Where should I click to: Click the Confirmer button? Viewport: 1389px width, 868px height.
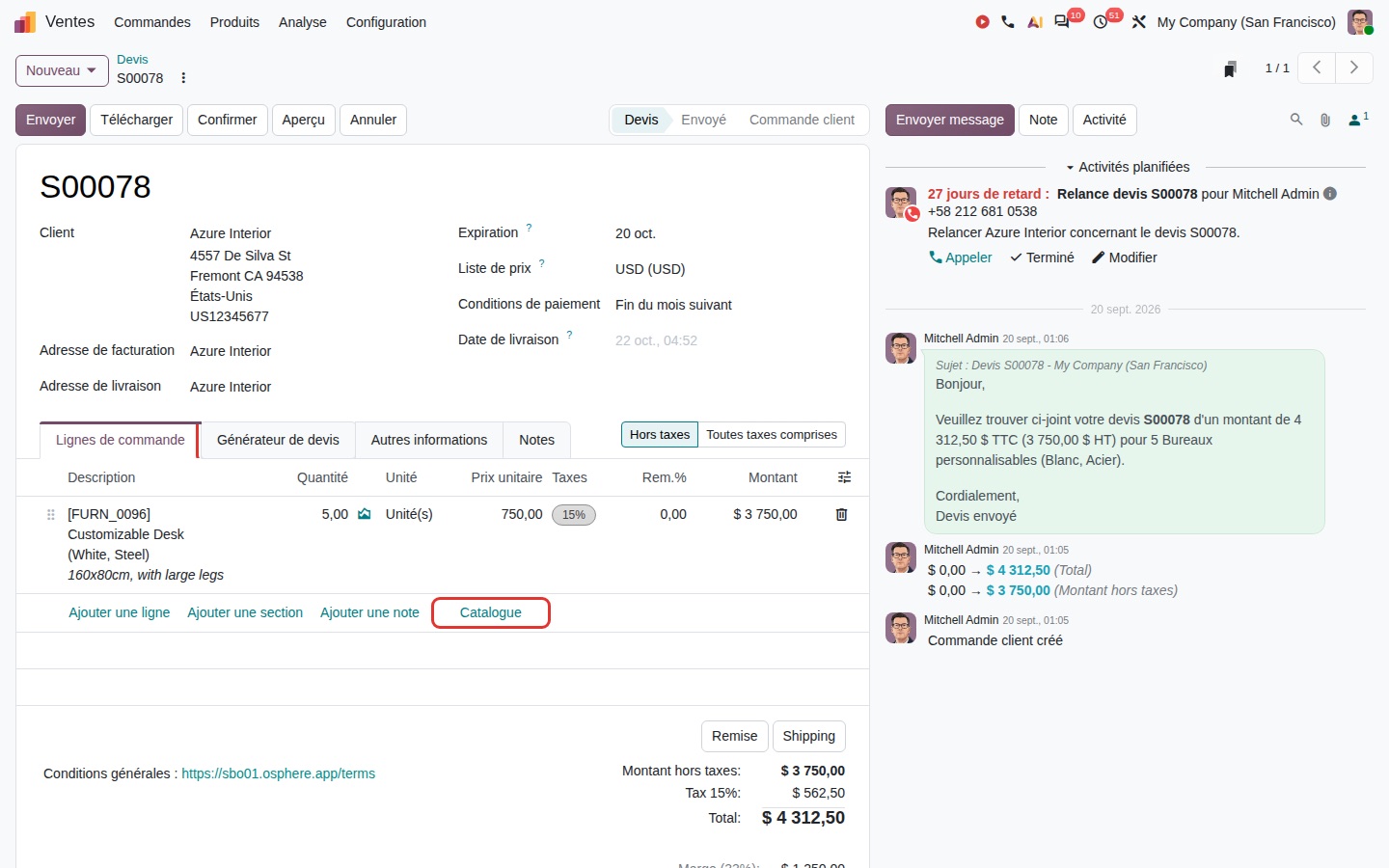coord(228,120)
